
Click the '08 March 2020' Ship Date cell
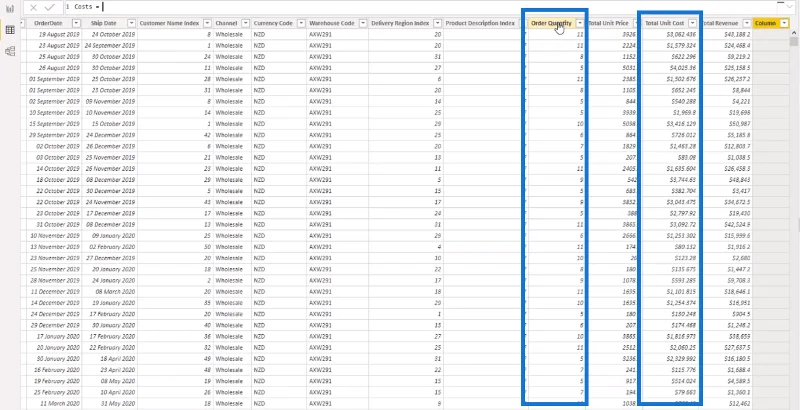(x=109, y=292)
